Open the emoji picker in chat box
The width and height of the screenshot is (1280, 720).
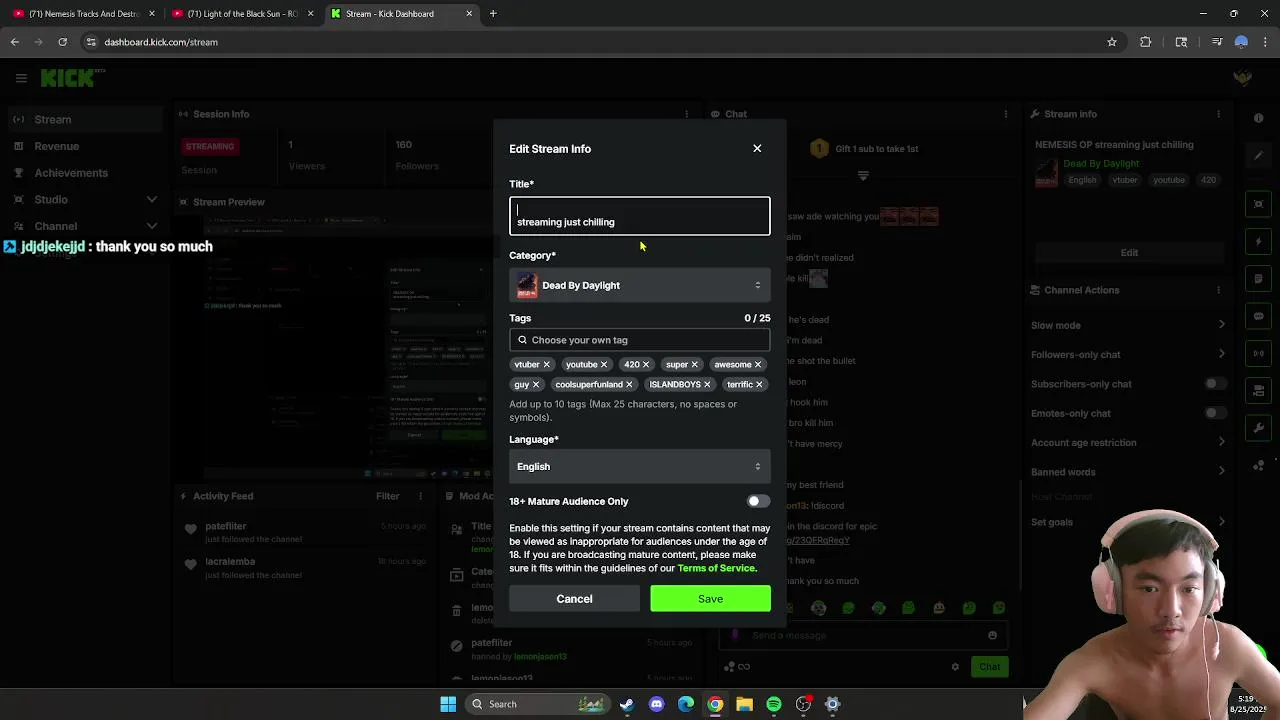coord(992,635)
